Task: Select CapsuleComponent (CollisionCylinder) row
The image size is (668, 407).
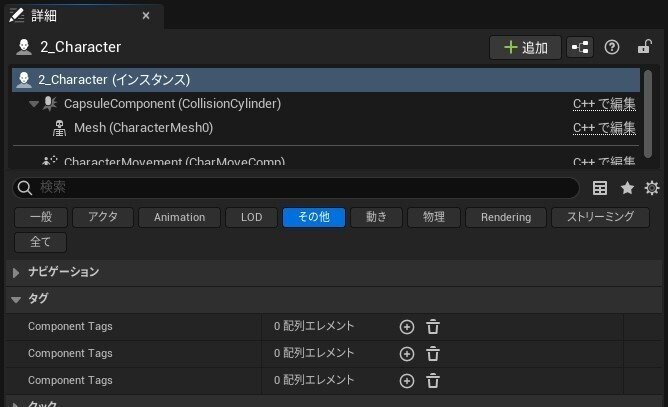Action: (x=326, y=104)
